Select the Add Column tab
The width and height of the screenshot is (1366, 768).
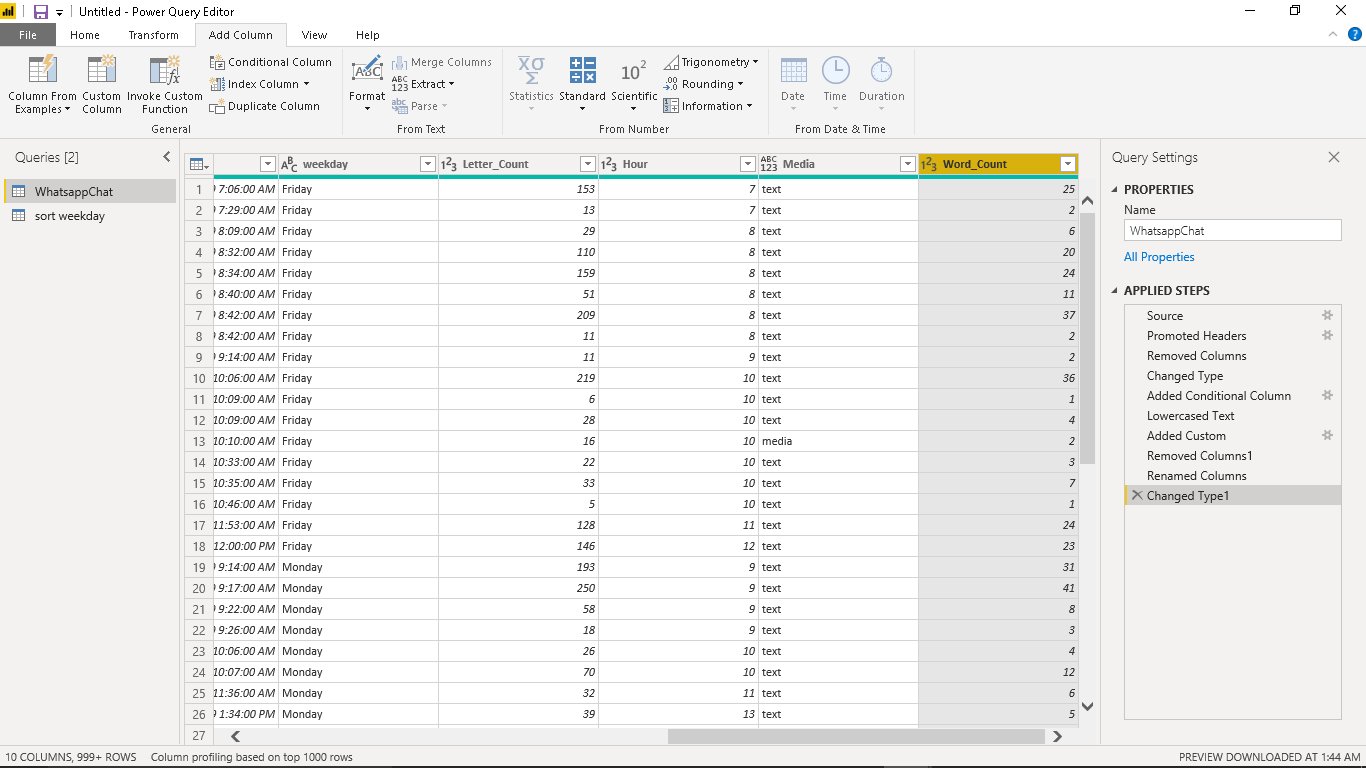click(x=240, y=35)
